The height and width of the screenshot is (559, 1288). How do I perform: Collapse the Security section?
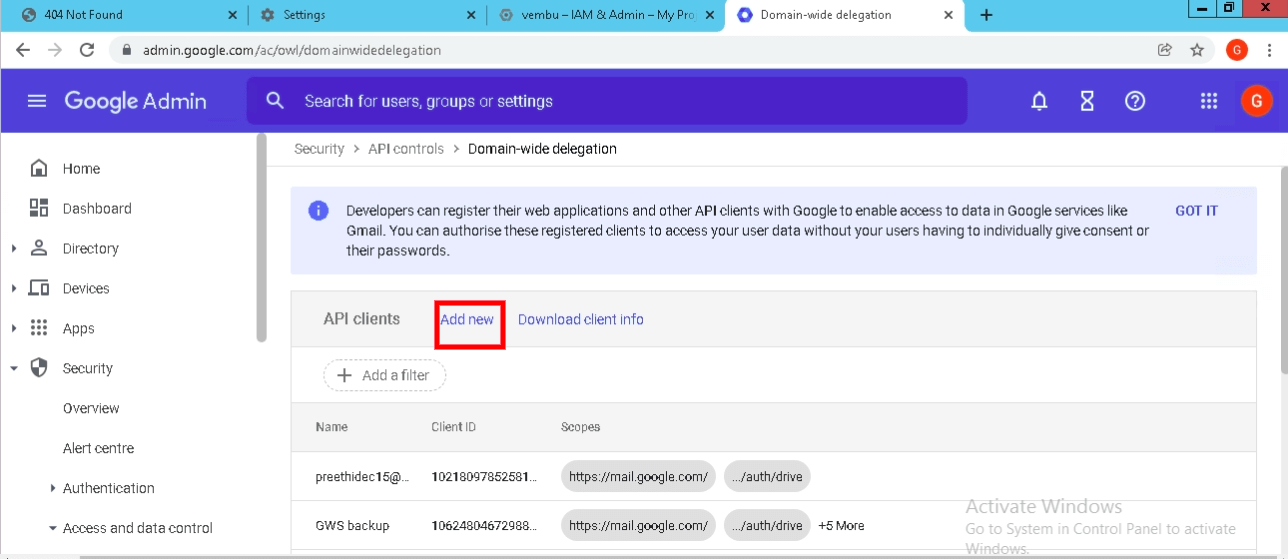[14, 368]
